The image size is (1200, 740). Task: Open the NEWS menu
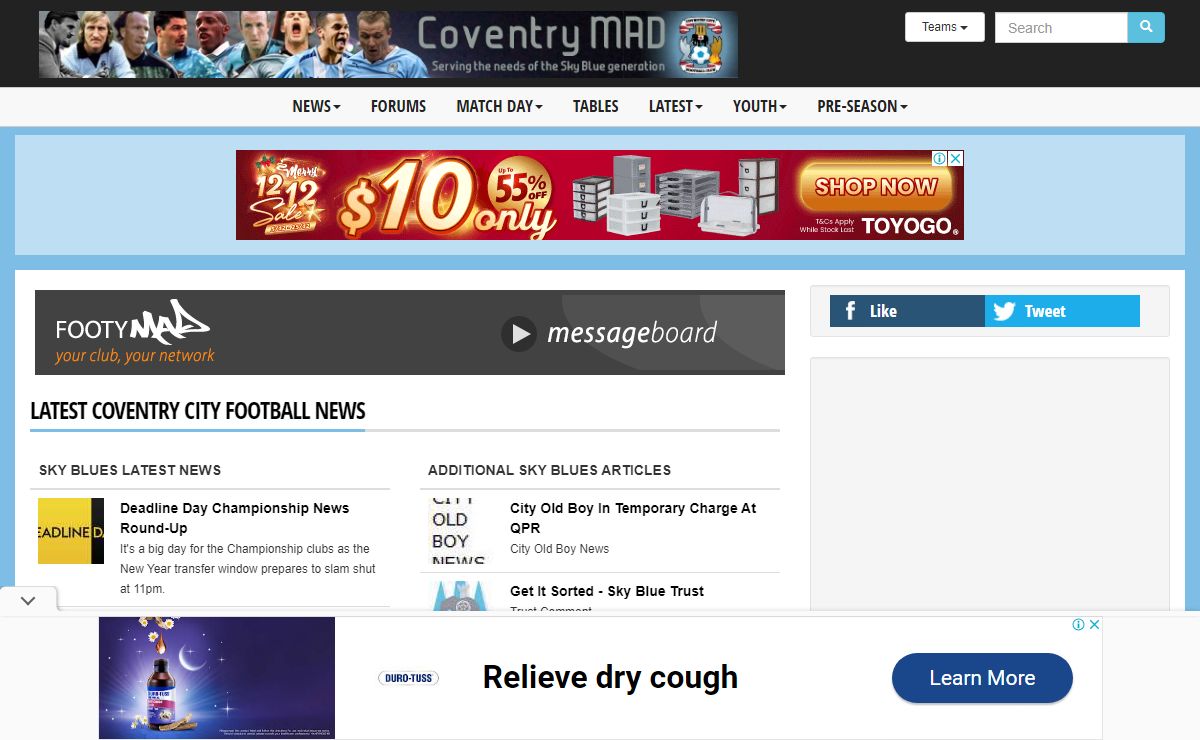pyautogui.click(x=316, y=106)
